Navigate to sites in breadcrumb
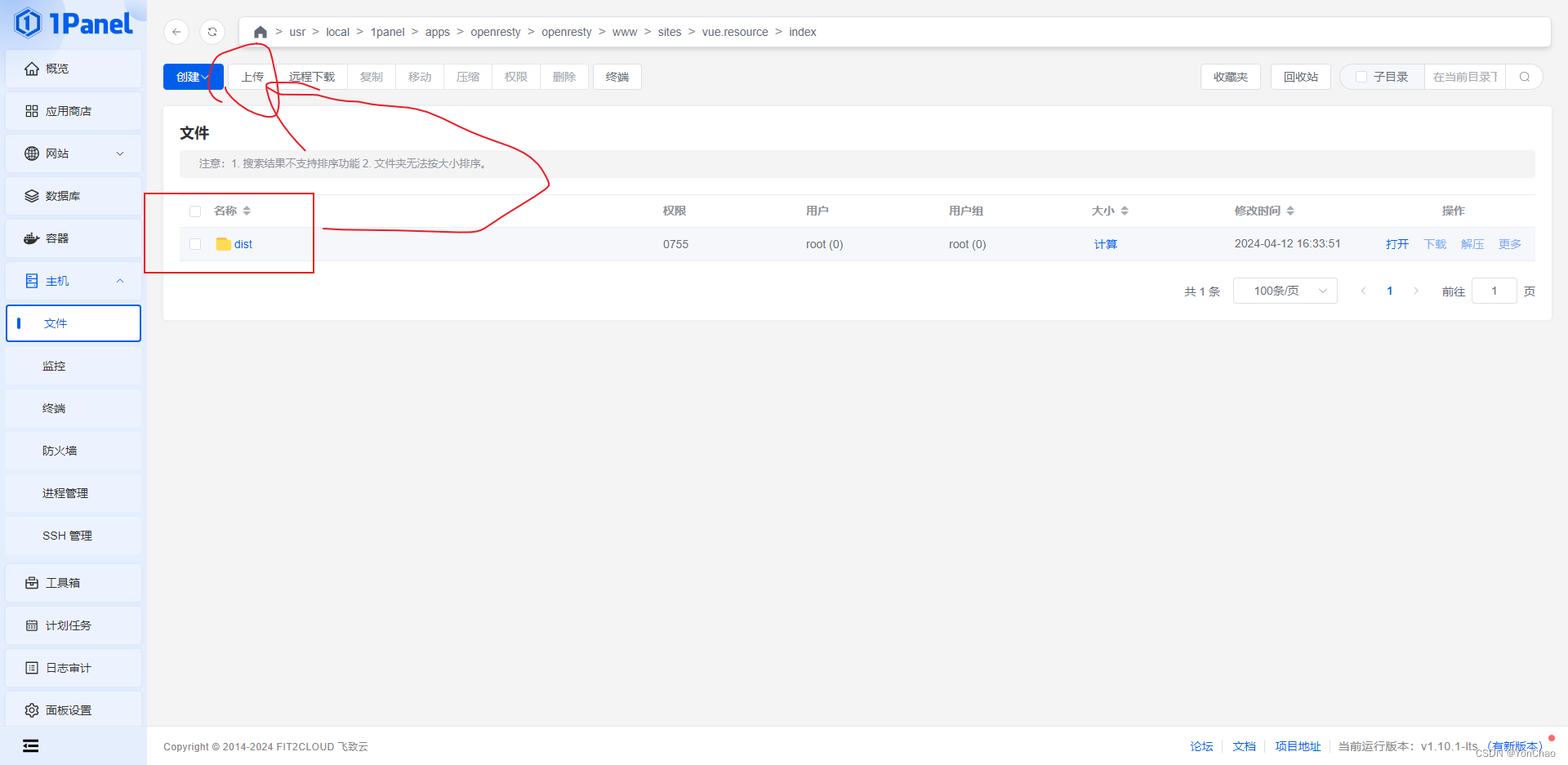The width and height of the screenshot is (1568, 765). 670,32
